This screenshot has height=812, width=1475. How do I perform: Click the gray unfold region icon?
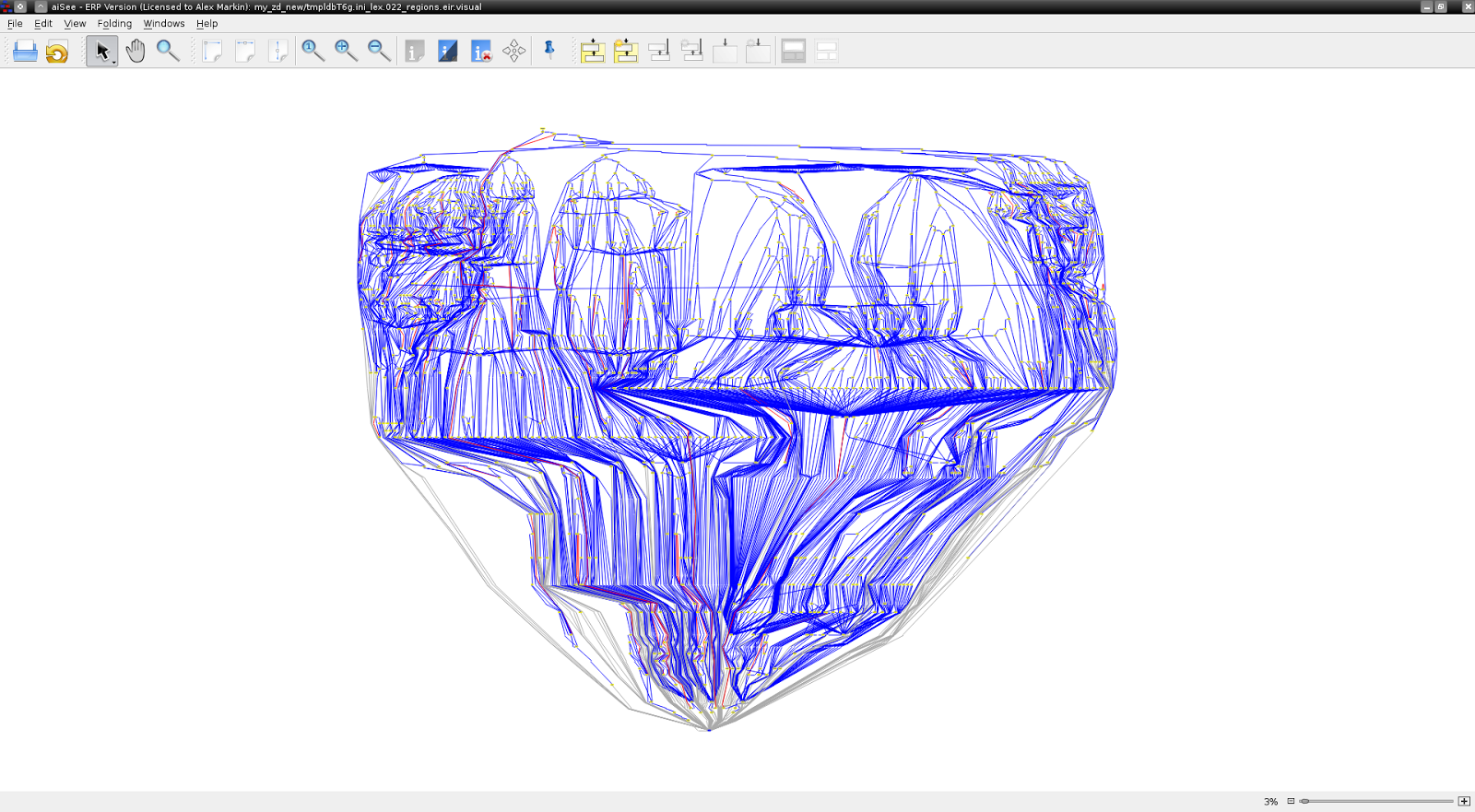(x=691, y=52)
